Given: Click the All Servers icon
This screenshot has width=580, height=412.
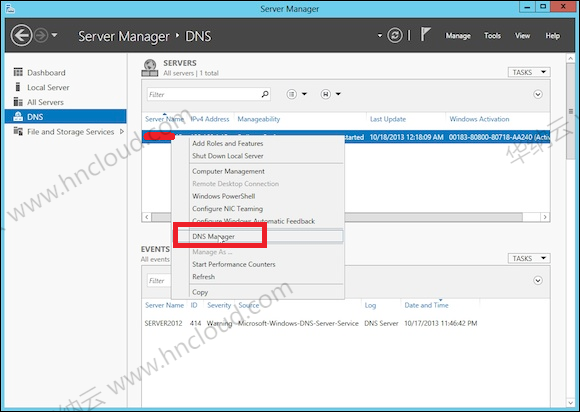Looking at the screenshot, I should tap(18, 101).
